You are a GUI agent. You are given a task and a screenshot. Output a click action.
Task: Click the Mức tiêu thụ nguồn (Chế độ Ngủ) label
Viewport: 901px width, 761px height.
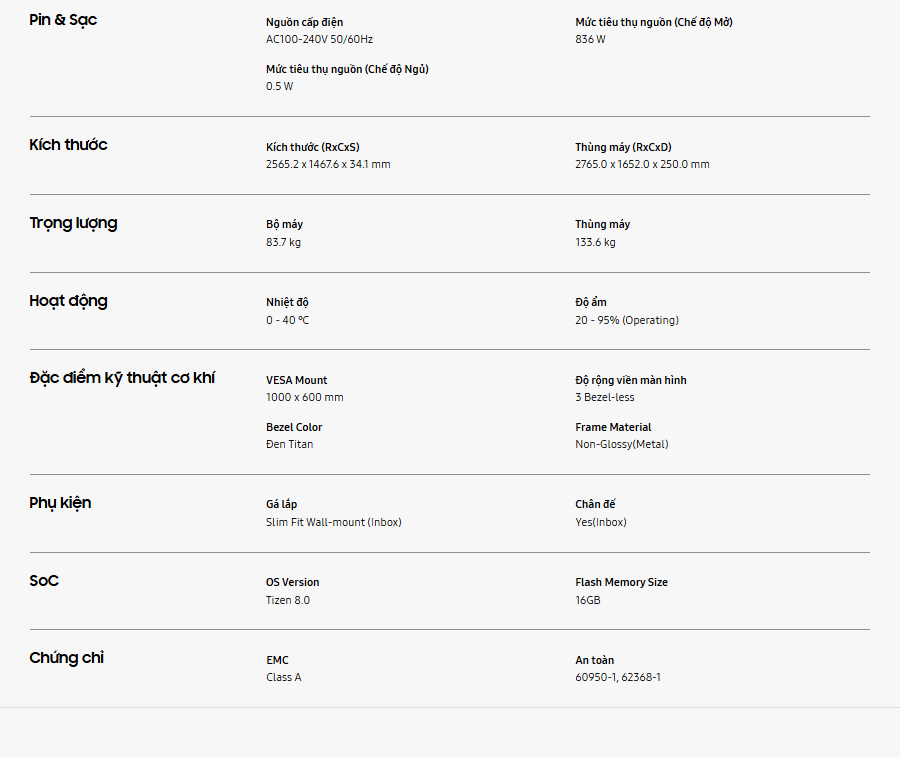click(x=347, y=69)
